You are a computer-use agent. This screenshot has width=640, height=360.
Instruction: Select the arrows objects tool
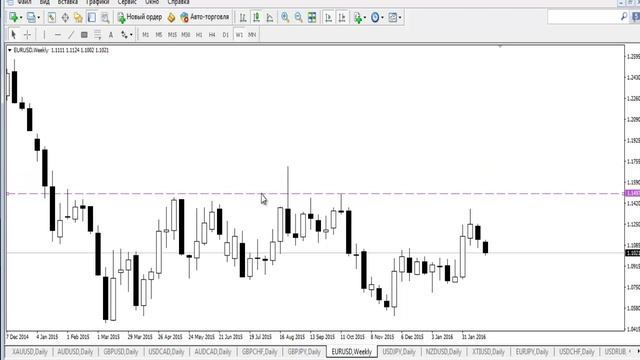[124, 35]
